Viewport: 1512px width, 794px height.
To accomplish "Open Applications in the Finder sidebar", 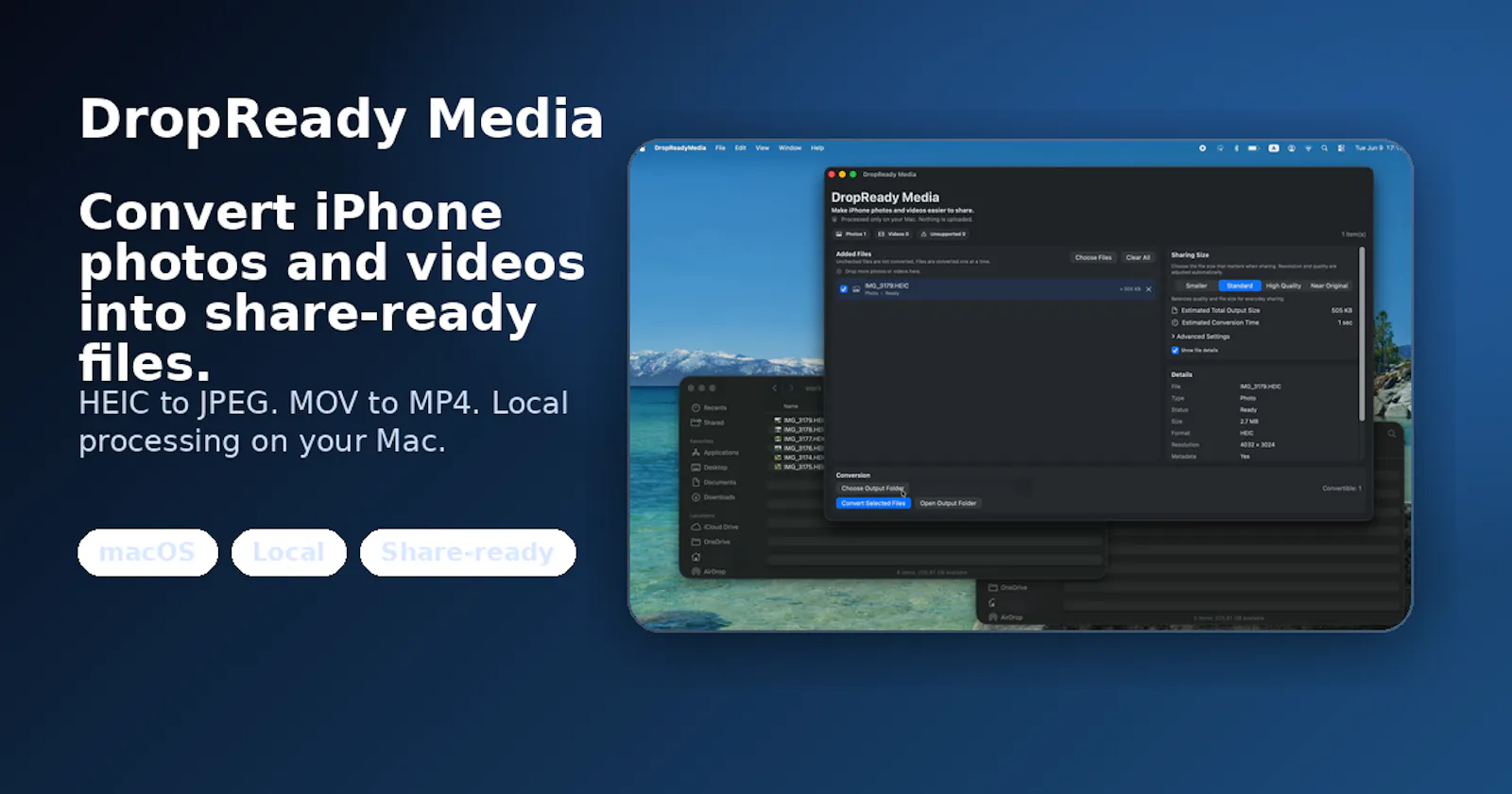I will point(715,453).
